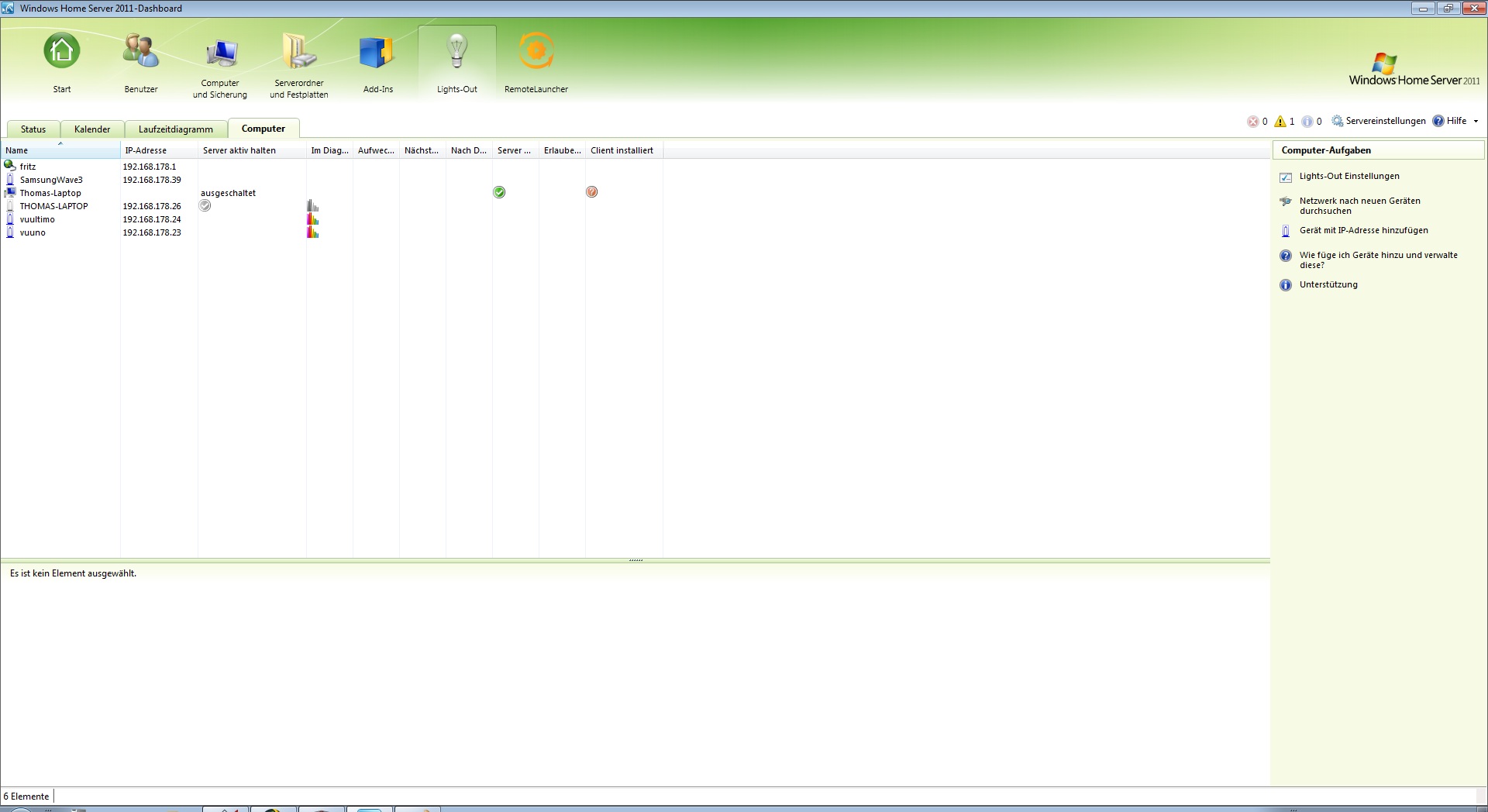This screenshot has width=1488, height=812.
Task: Click the critical errors red icon
Action: pos(1252,122)
